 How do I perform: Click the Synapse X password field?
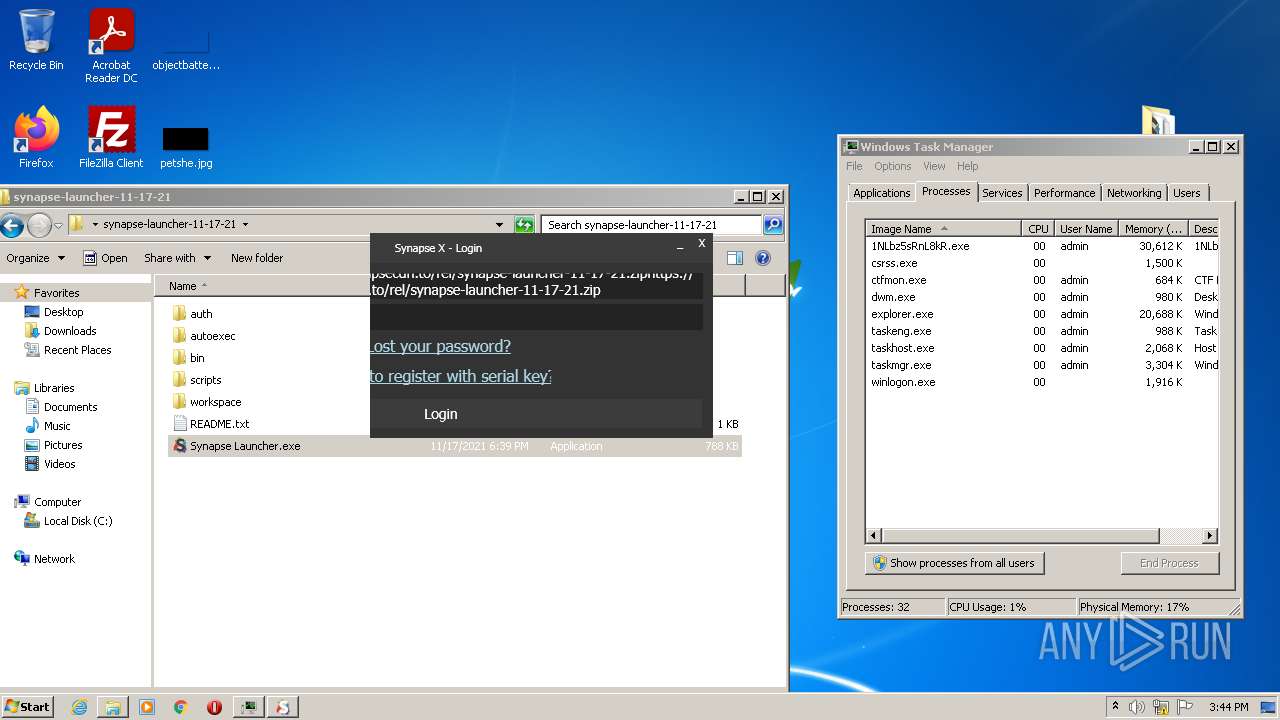[x=537, y=317]
